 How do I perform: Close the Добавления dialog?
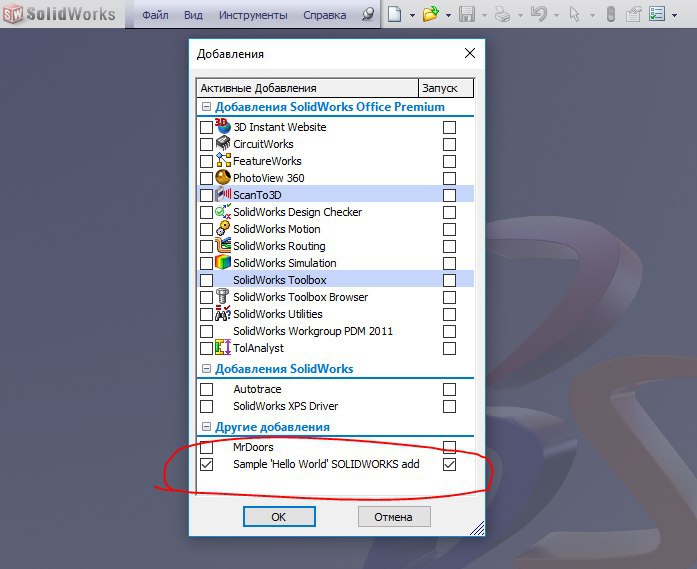470,53
